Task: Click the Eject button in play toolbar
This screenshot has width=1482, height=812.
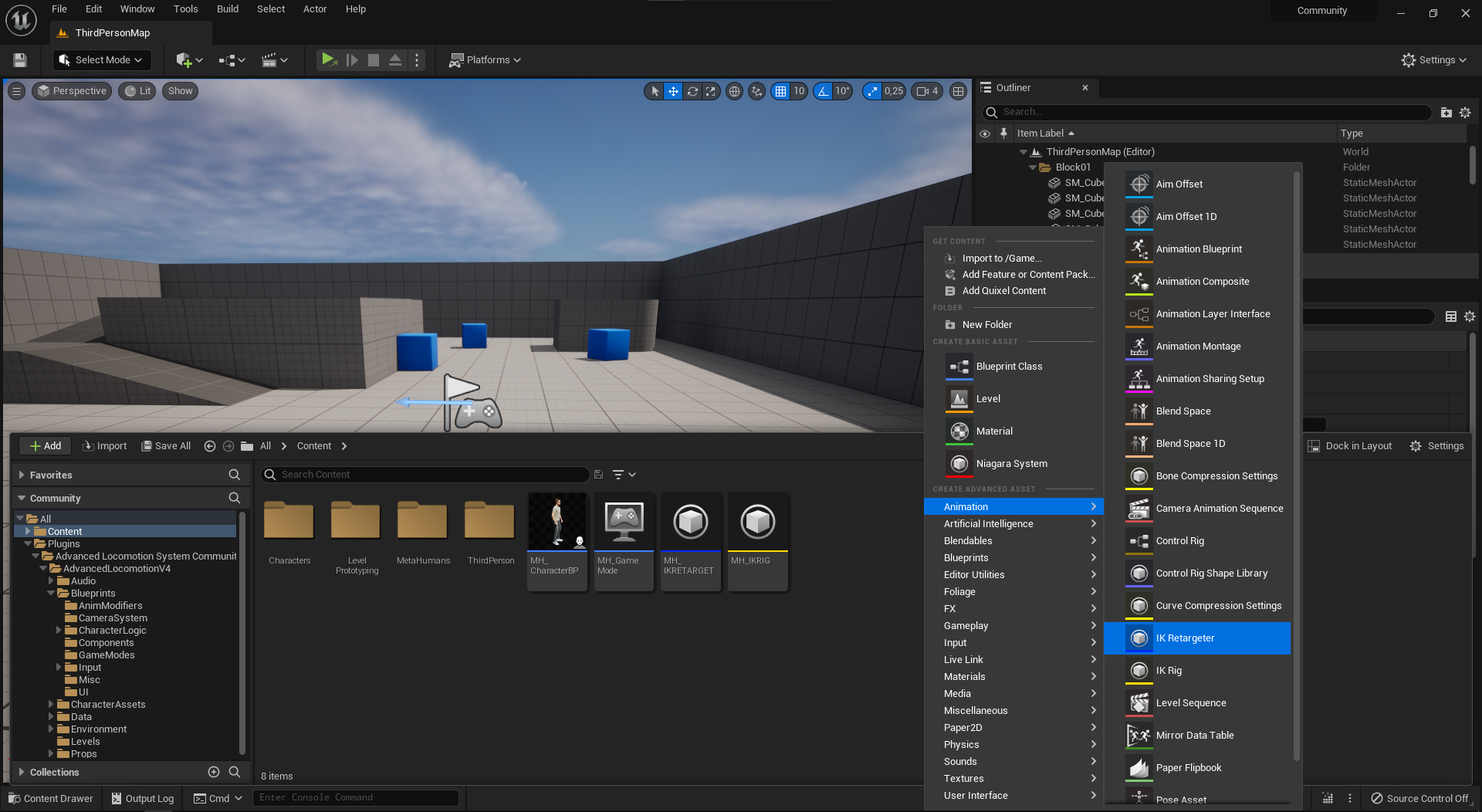Action: tap(395, 60)
